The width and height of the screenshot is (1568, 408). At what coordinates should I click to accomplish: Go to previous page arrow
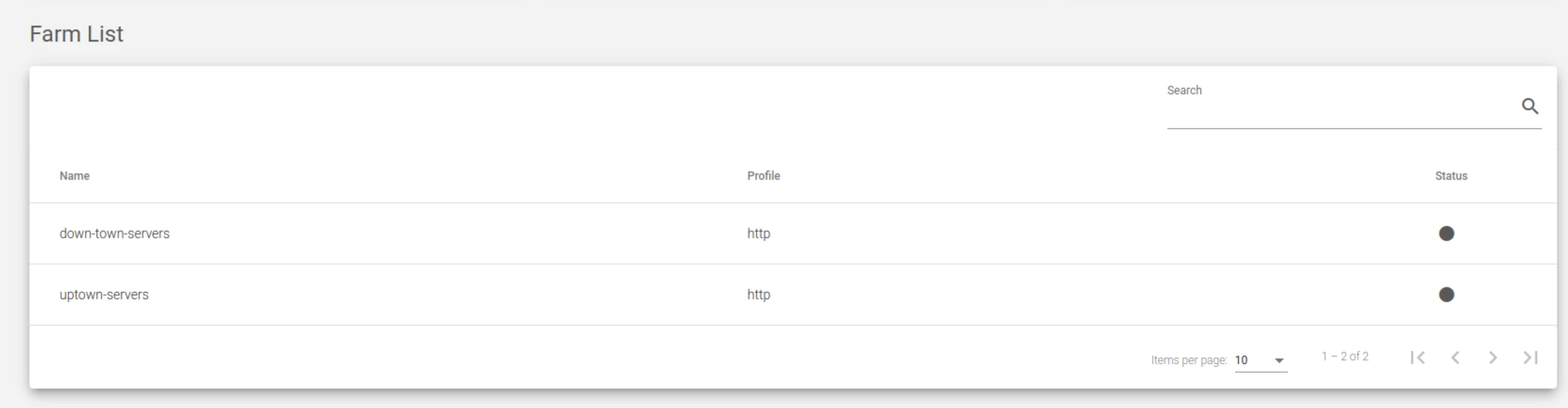1455,357
